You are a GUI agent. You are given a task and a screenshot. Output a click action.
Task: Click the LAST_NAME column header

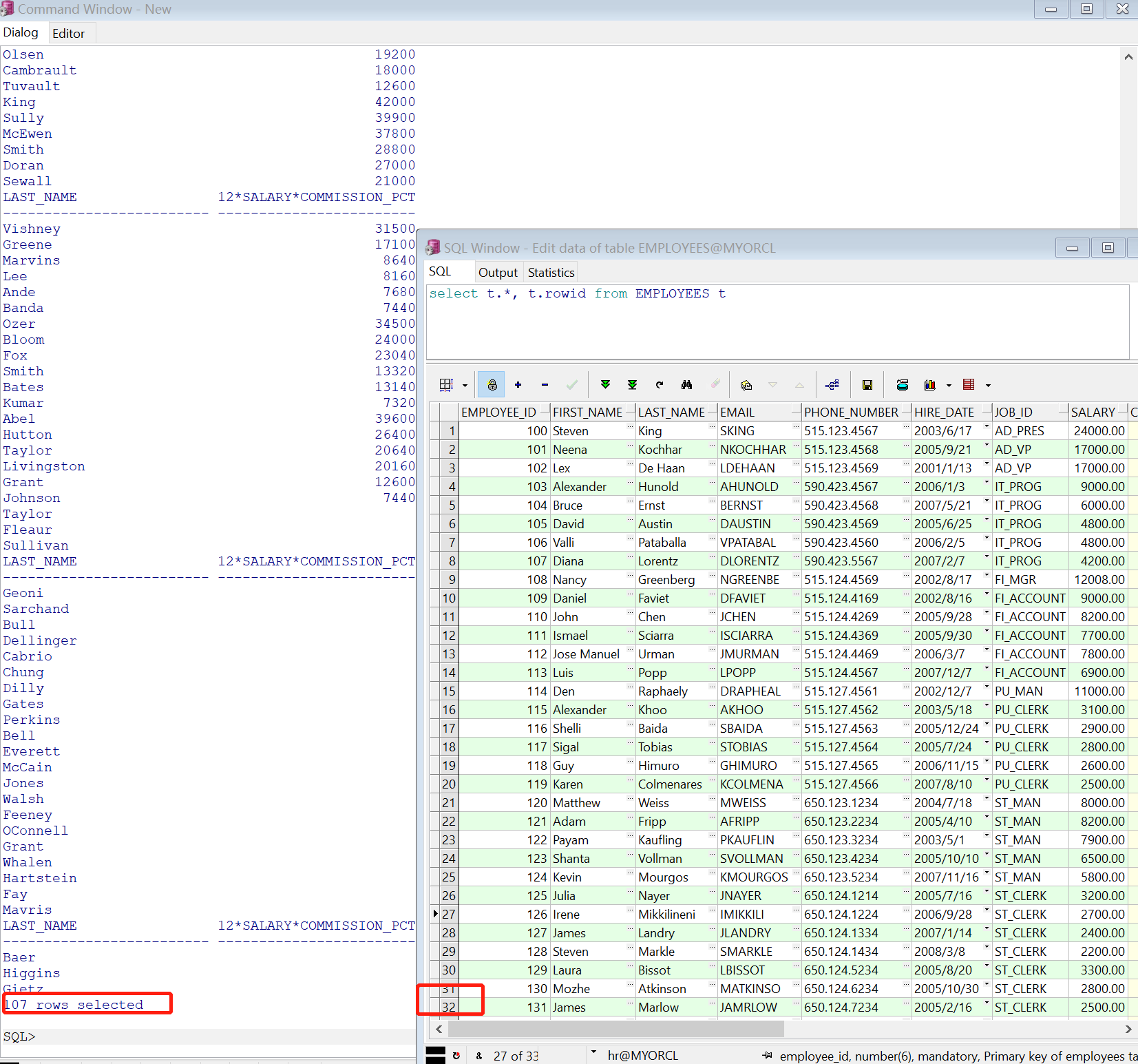(677, 412)
